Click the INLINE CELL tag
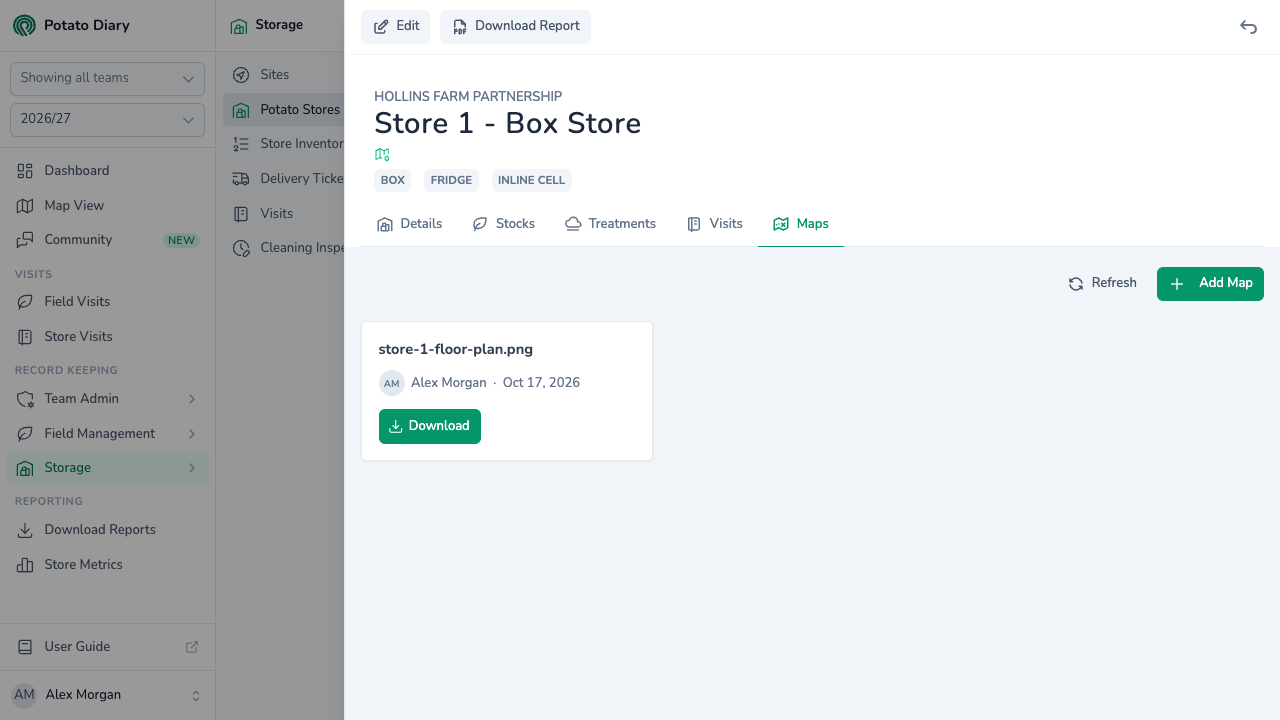Image resolution: width=1280 pixels, height=720 pixels. 531,181
